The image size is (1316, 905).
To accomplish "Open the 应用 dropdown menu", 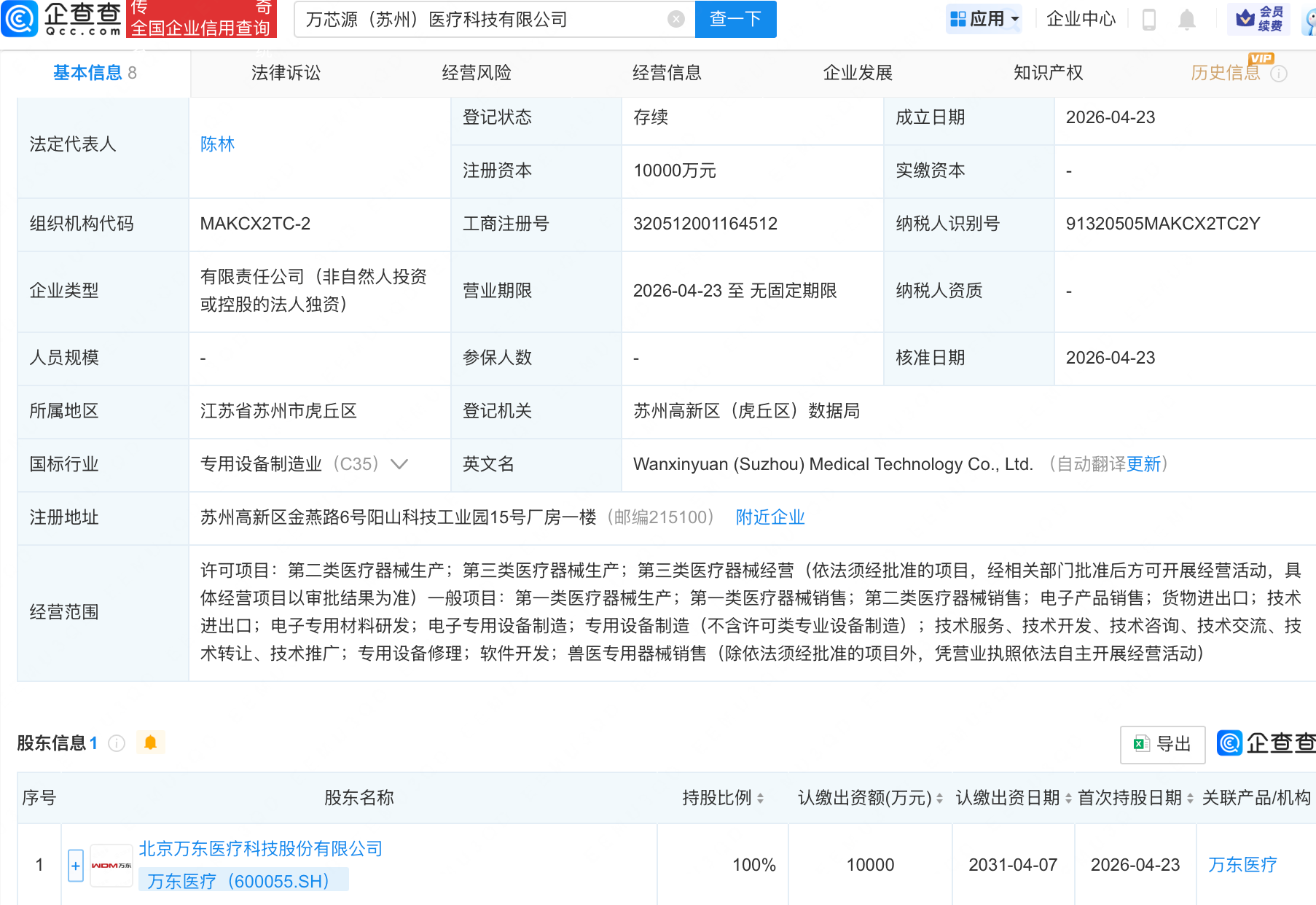I will (984, 18).
